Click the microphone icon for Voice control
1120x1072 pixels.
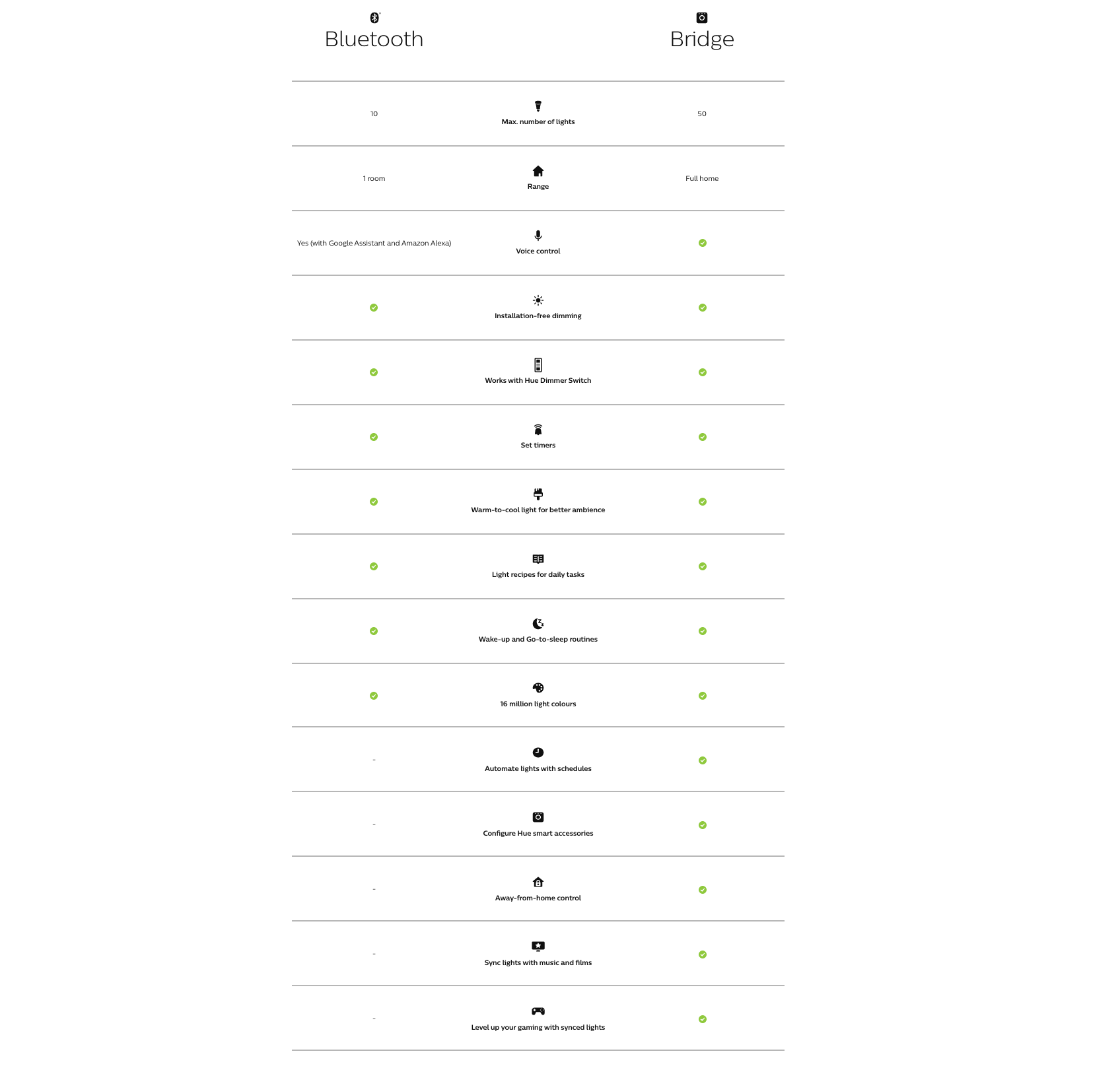pyautogui.click(x=538, y=236)
